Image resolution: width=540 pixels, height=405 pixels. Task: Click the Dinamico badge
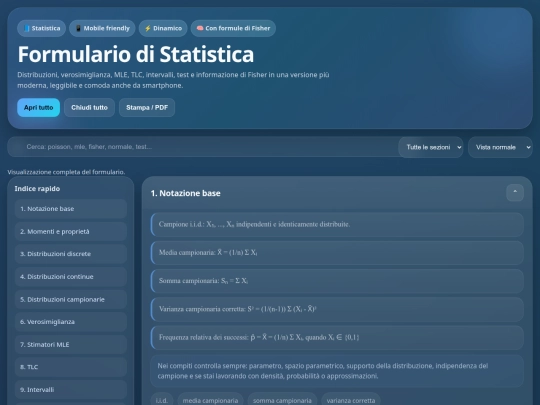tap(163, 28)
